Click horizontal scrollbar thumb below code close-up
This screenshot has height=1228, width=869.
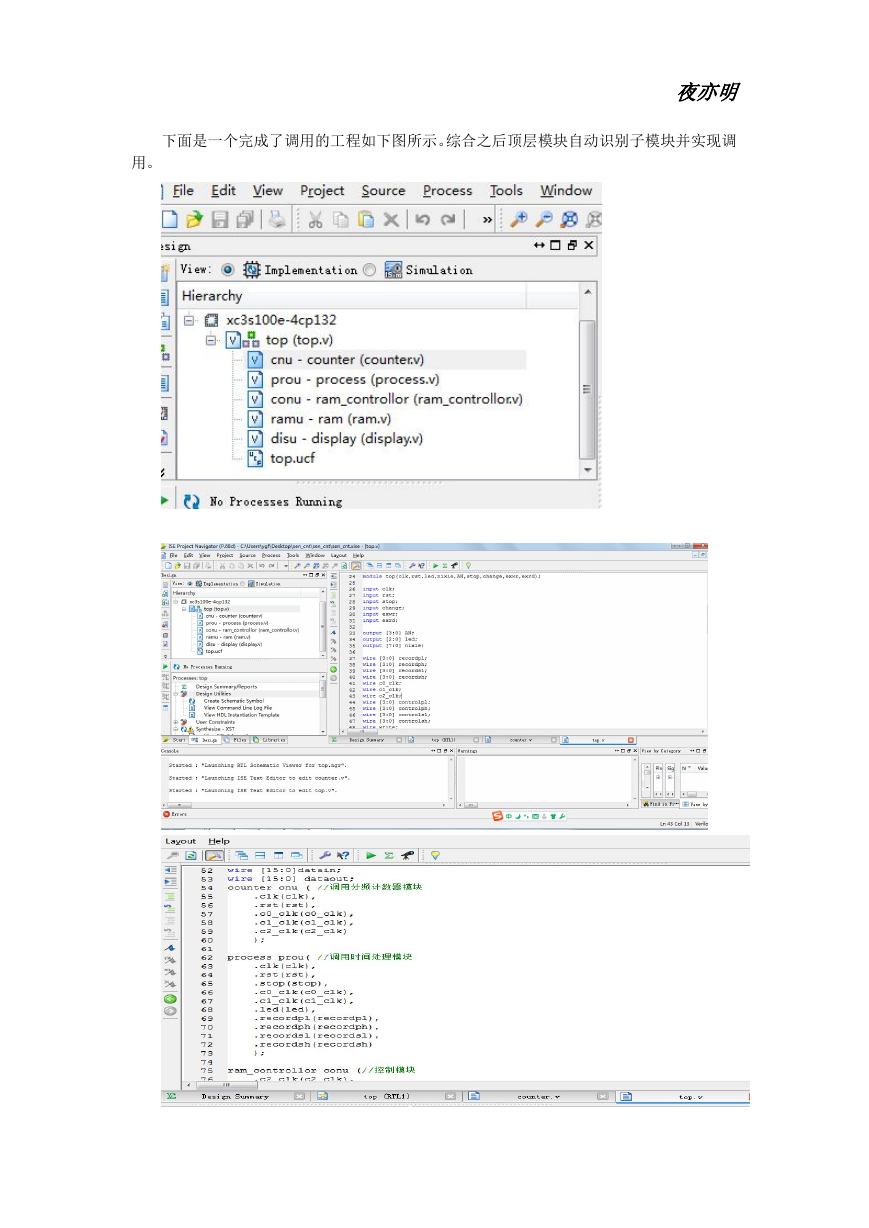coord(226,1084)
